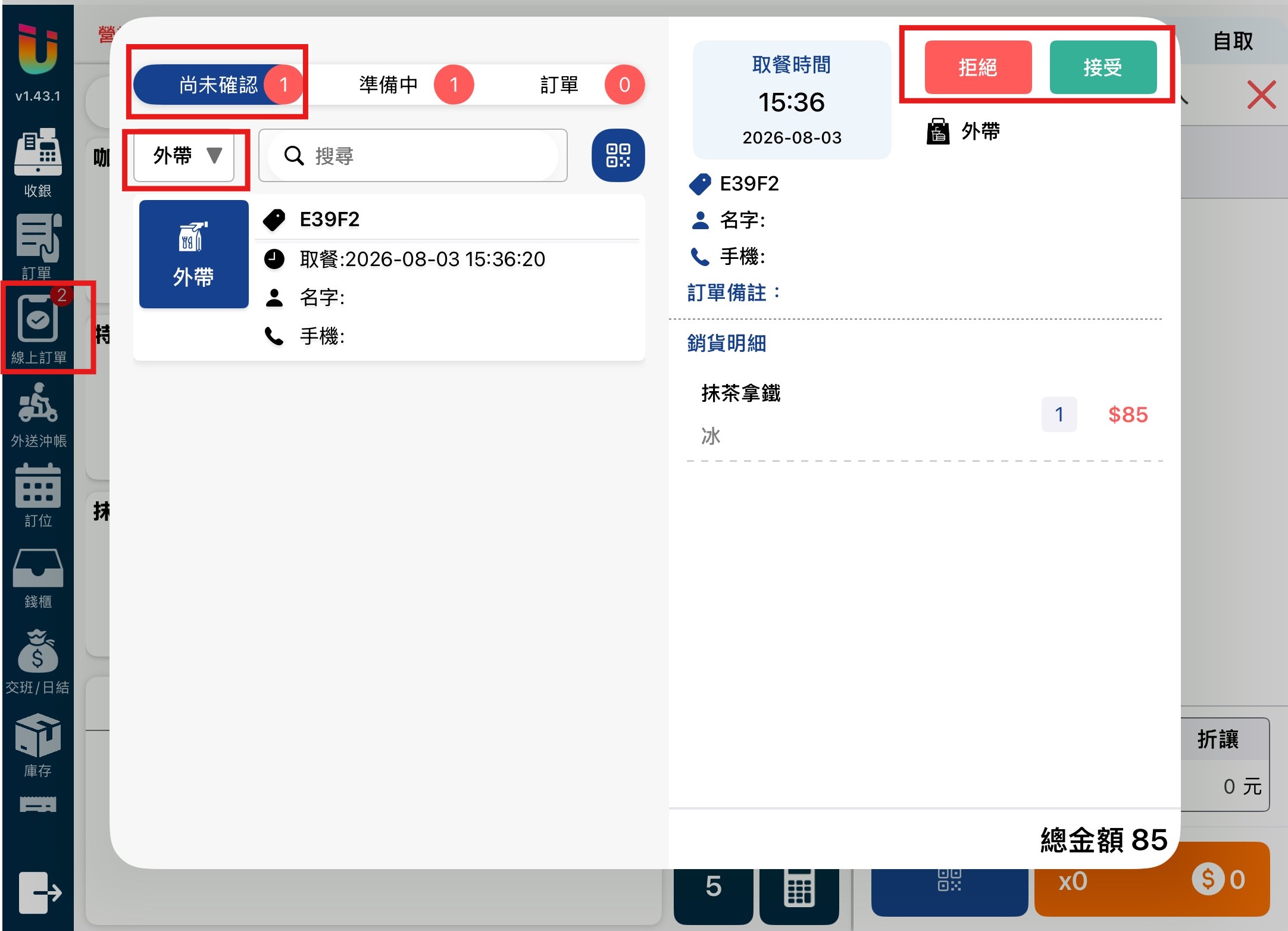Click the 名字 field in order details panel
Screen dimensions: 1288x931
[728, 220]
